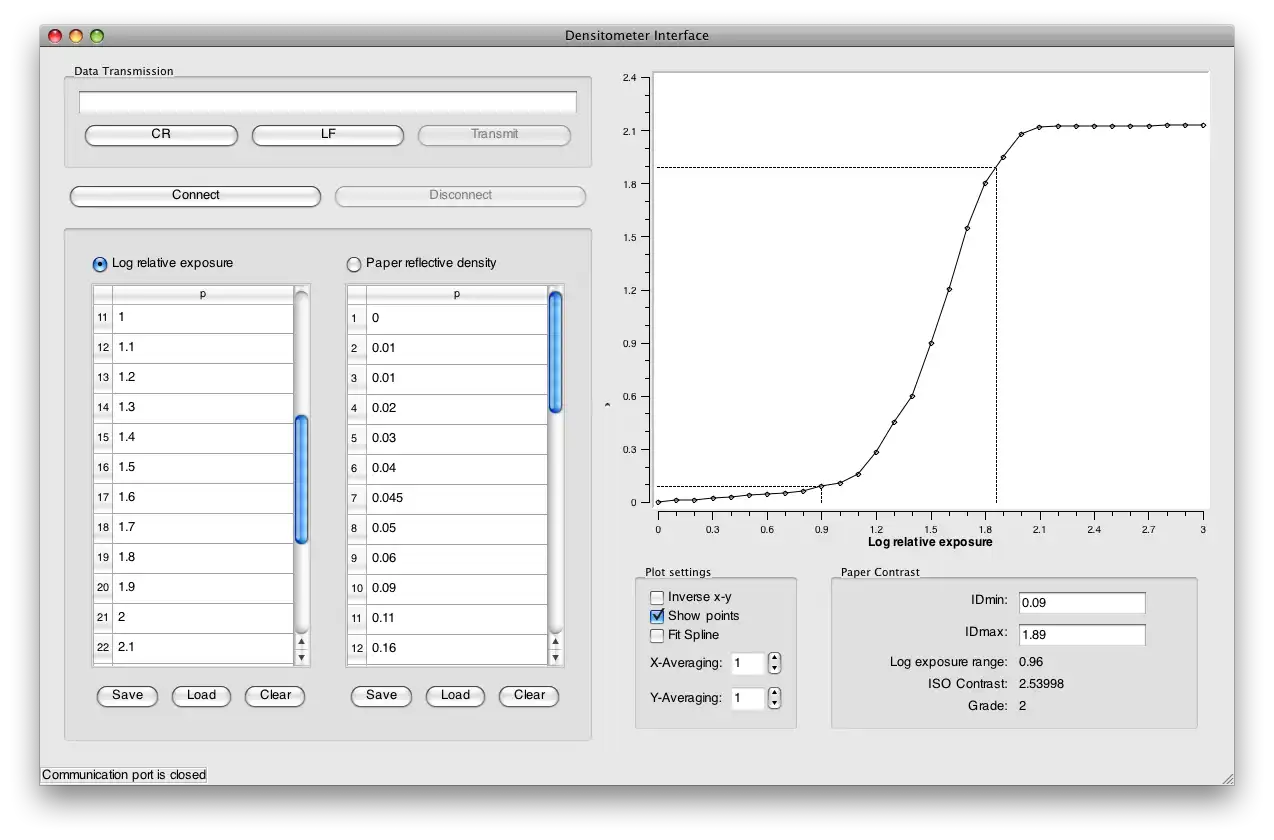The image size is (1274, 840).
Task: Click density table scroll-up arrow
Action: 556,642
